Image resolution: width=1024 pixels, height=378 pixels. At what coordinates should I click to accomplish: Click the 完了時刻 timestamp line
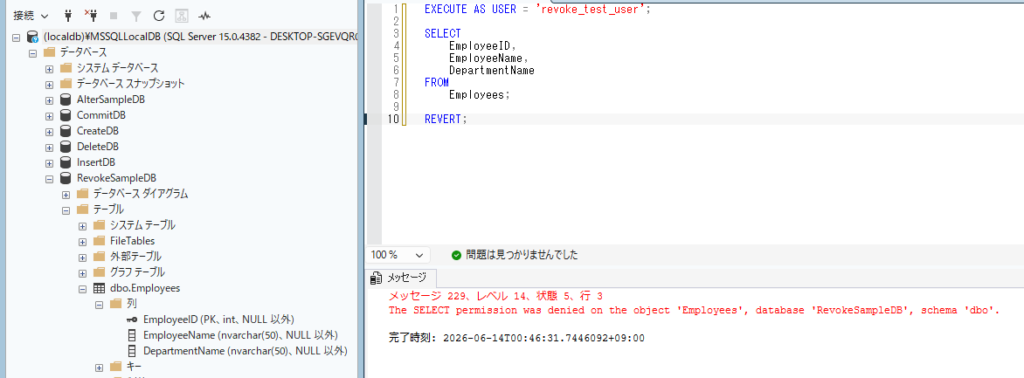point(517,338)
